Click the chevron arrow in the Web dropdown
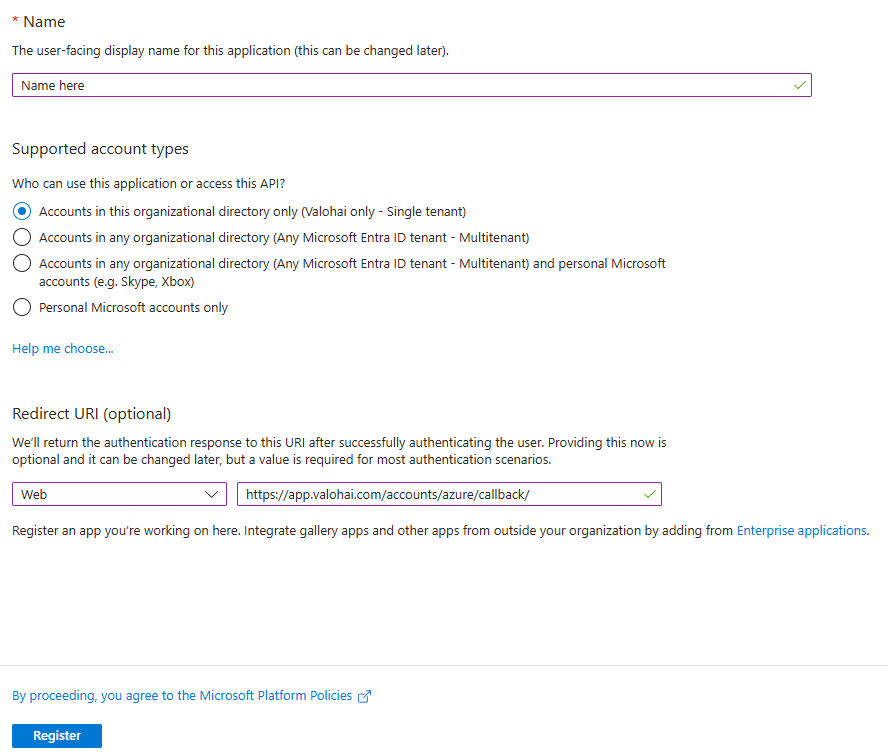Viewport: 888px width, 753px height. 211,494
